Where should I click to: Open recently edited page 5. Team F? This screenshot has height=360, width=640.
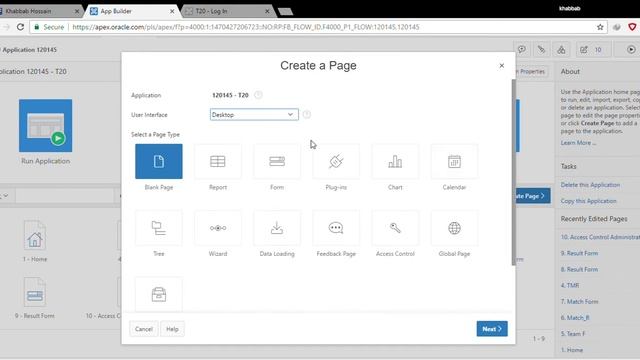coord(573,334)
